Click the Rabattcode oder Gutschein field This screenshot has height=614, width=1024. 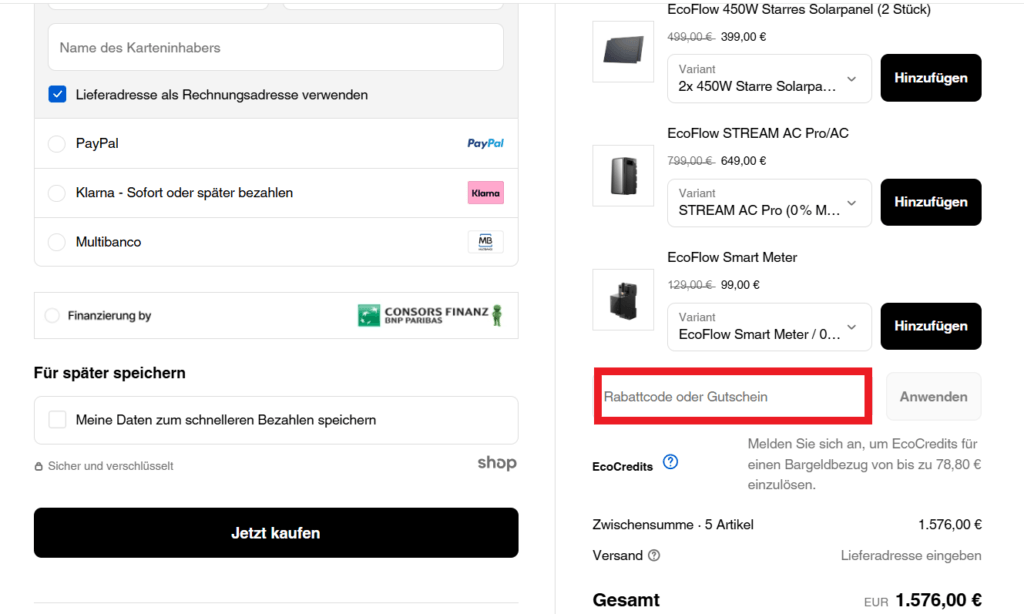tap(733, 396)
